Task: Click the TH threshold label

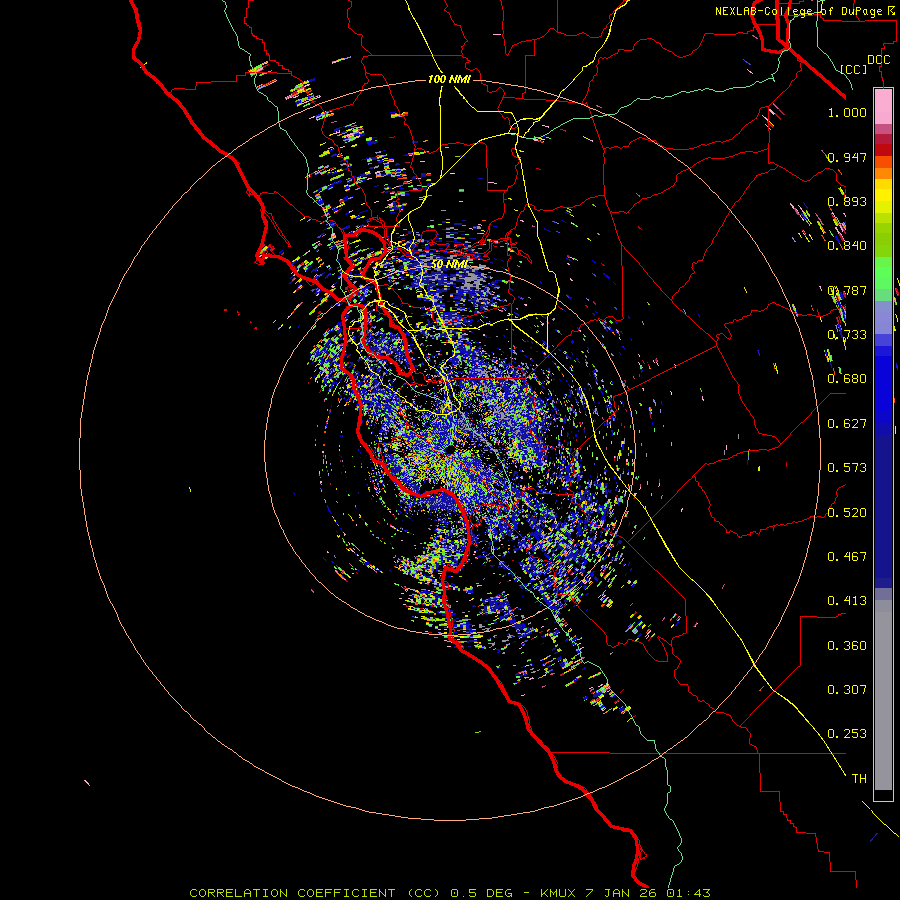Action: (x=859, y=779)
